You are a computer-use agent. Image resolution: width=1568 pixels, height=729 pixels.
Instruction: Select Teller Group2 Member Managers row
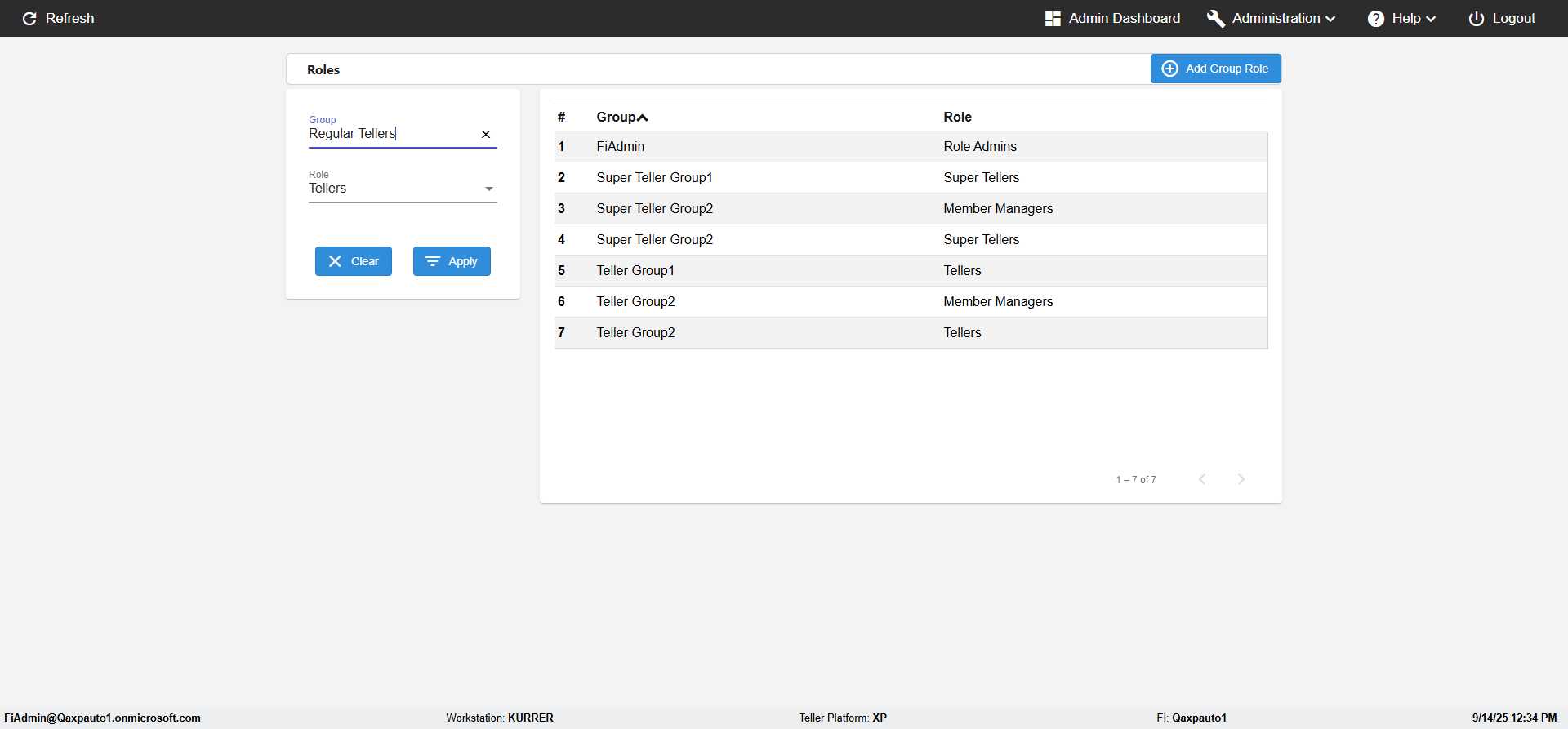pos(910,302)
